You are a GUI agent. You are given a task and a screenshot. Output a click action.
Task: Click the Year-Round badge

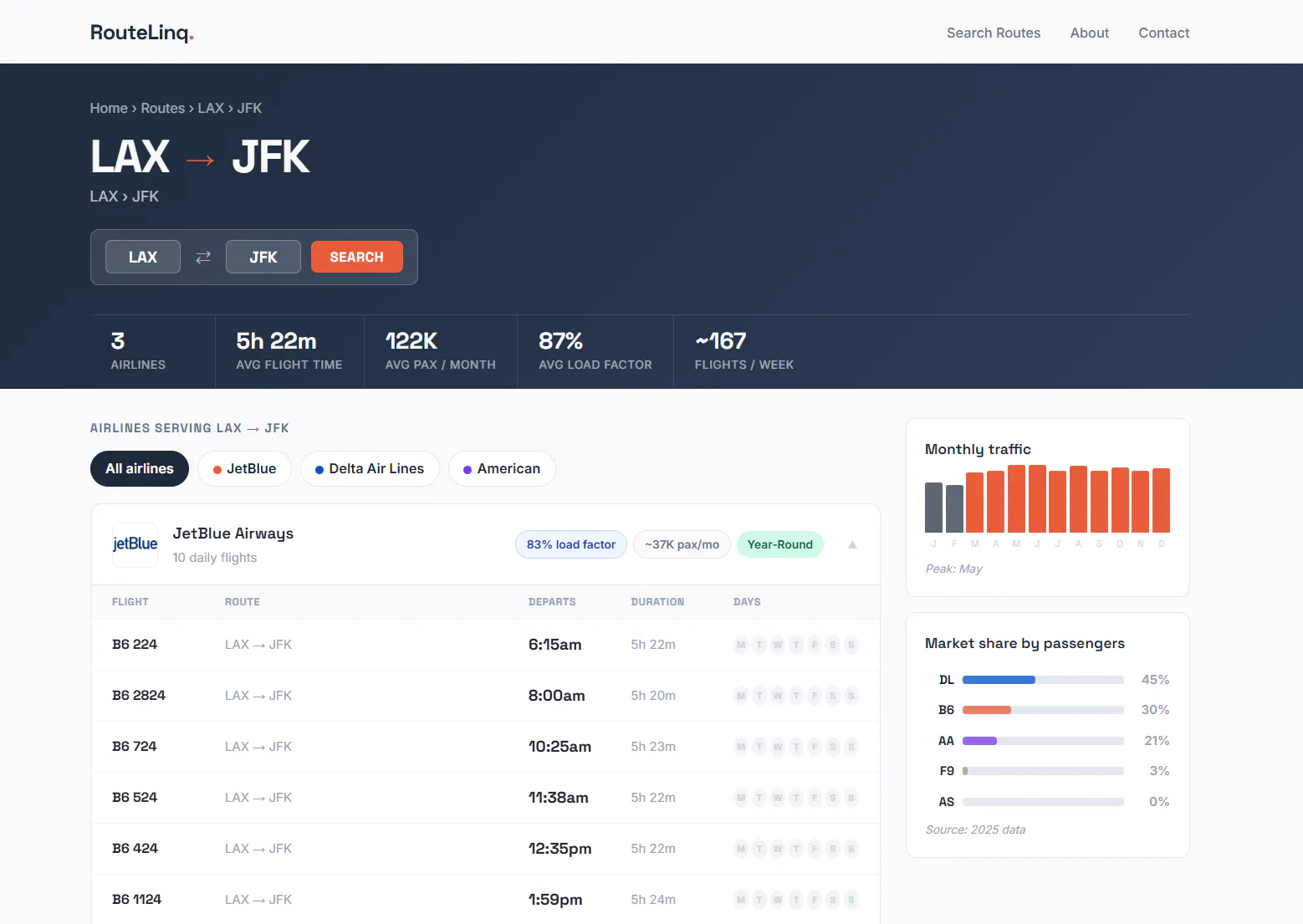point(780,544)
